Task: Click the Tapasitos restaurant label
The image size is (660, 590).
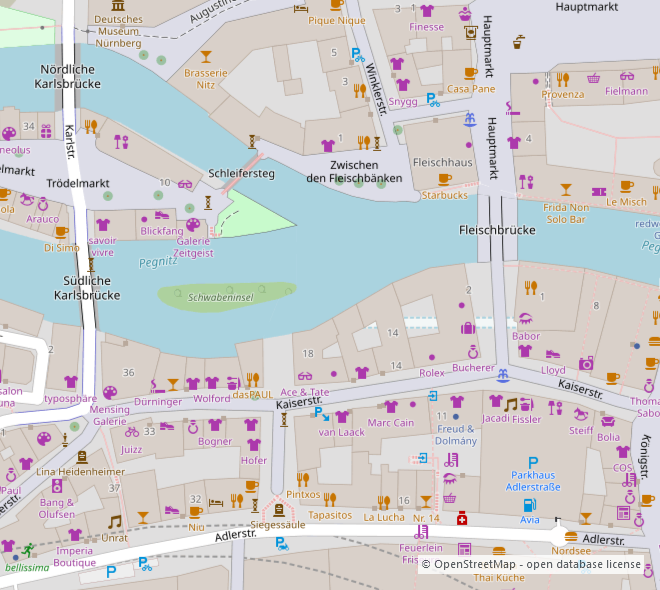Action: coord(330,515)
